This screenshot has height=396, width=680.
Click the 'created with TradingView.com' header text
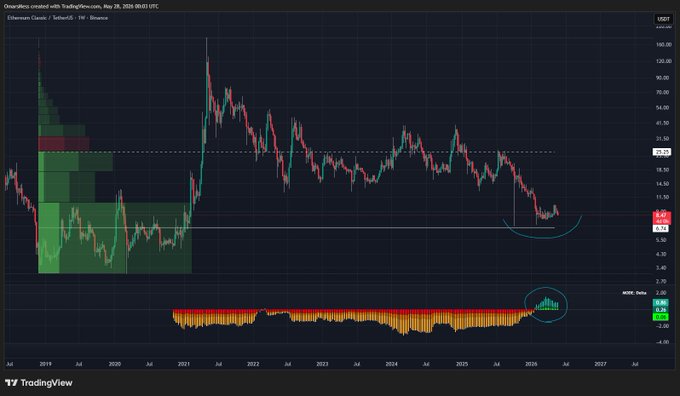[63, 6]
